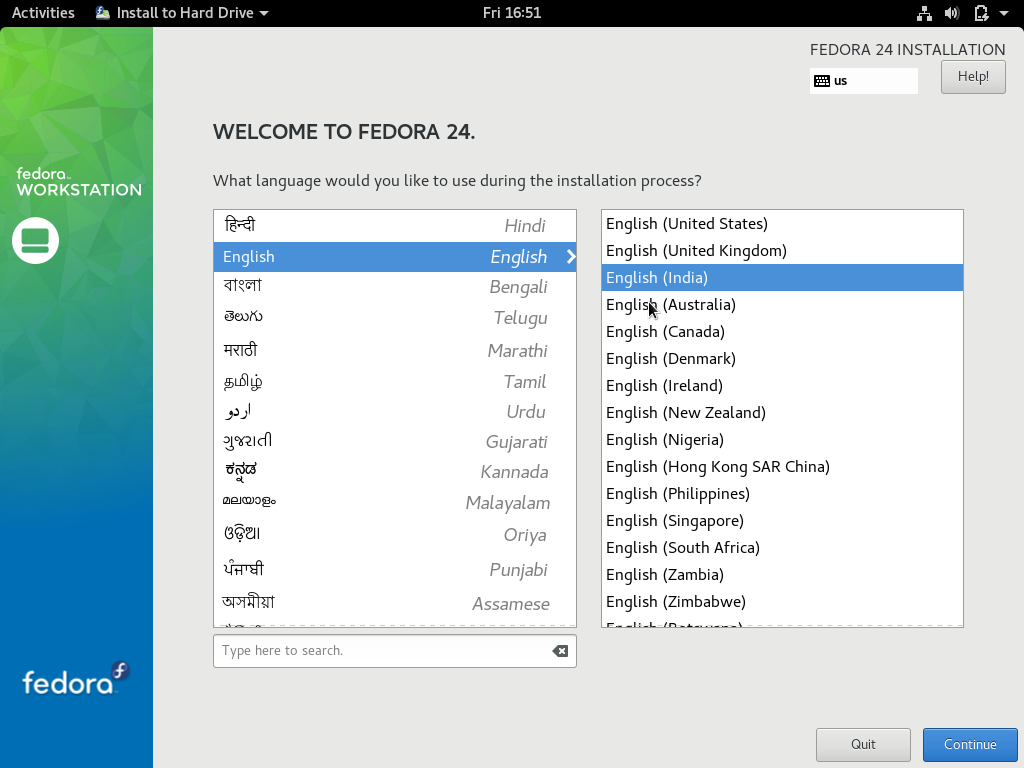Choose English (South Africa) locale

(782, 548)
